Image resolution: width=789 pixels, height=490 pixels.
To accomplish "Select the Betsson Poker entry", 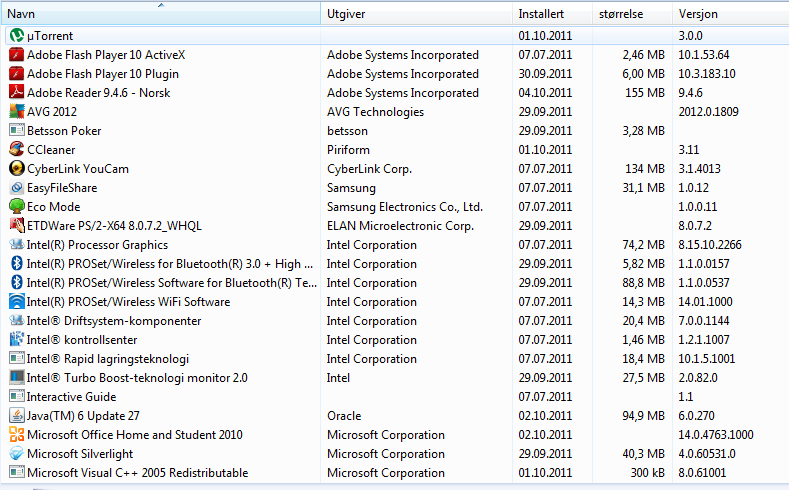I will pos(64,131).
